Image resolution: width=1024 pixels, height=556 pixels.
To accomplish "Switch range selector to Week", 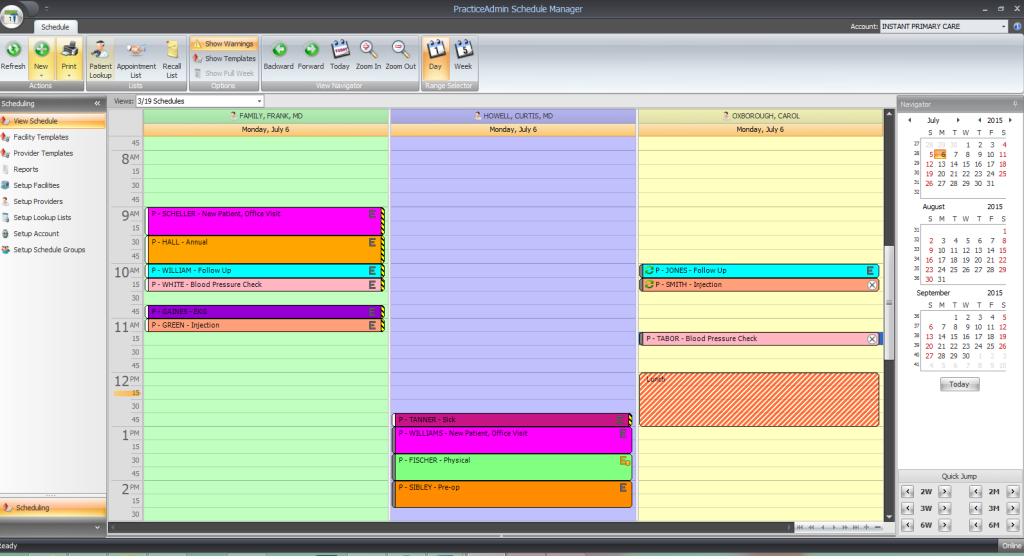I will click(463, 56).
